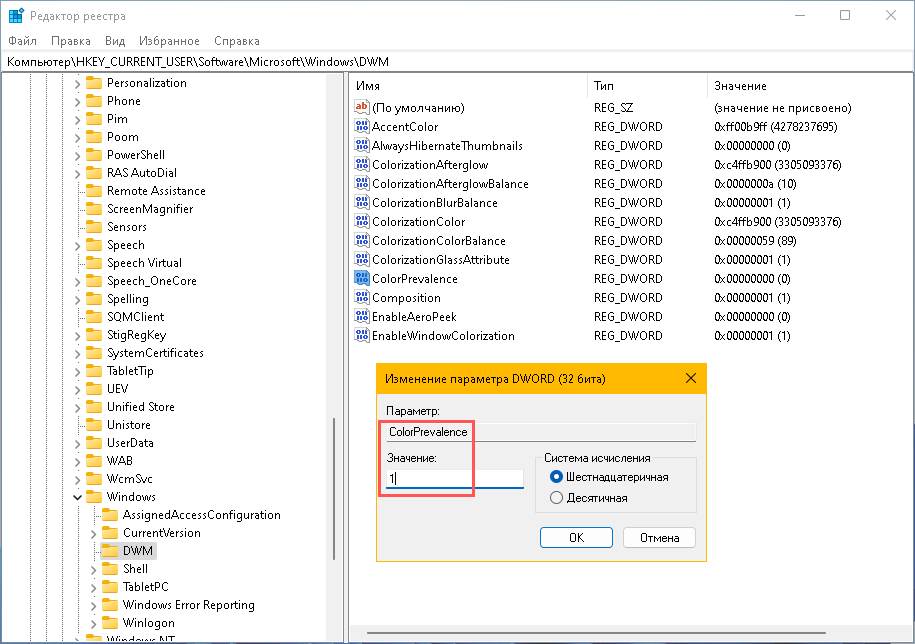Click the PowerShell folder icon
This screenshot has height=644, width=915.
coord(94,155)
